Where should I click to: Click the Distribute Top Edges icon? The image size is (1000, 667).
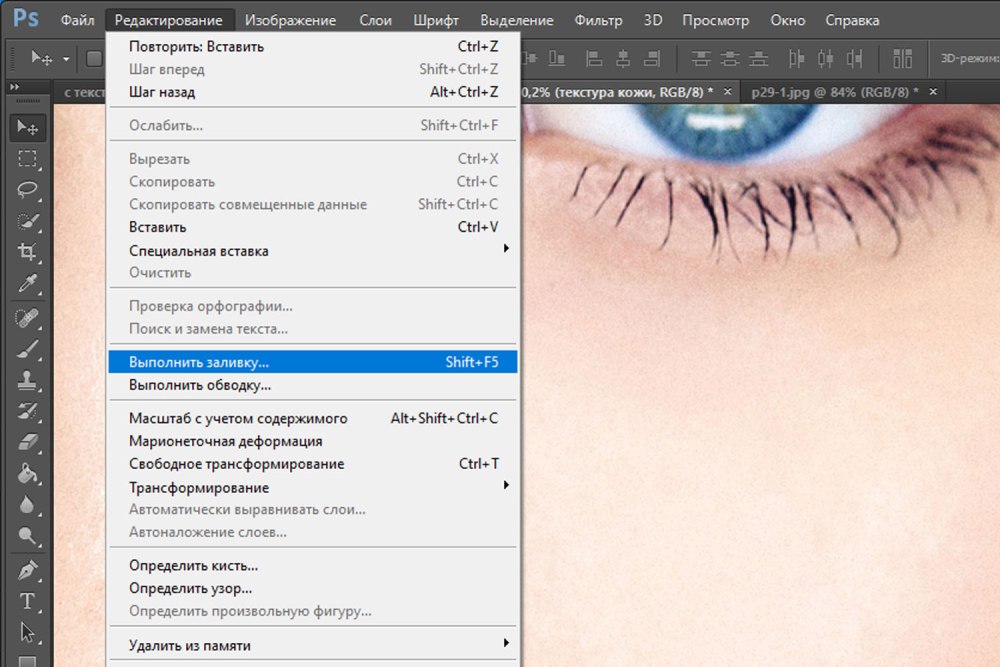[x=701, y=59]
